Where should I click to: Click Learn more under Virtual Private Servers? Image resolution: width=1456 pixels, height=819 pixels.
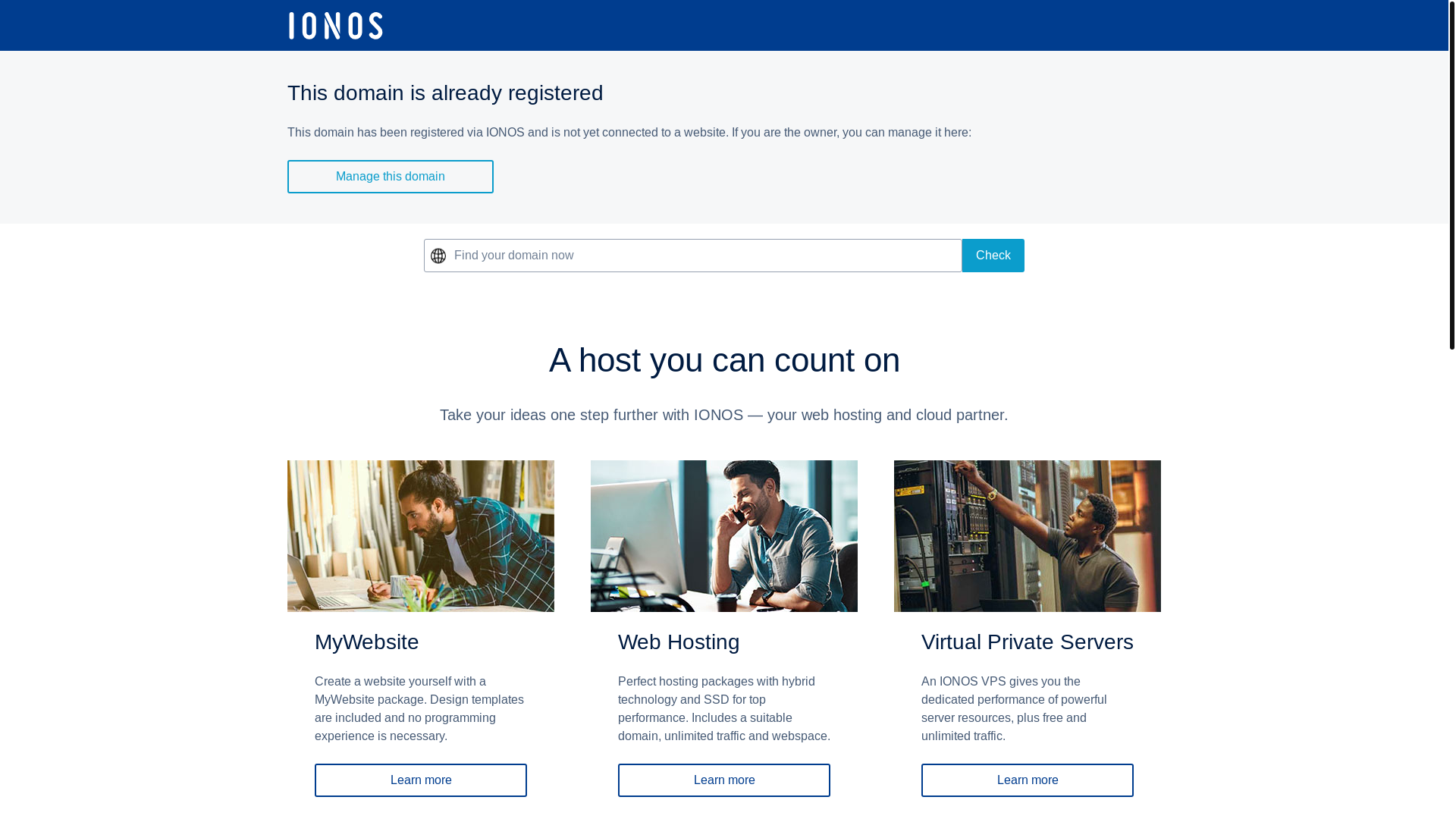tap(1027, 780)
